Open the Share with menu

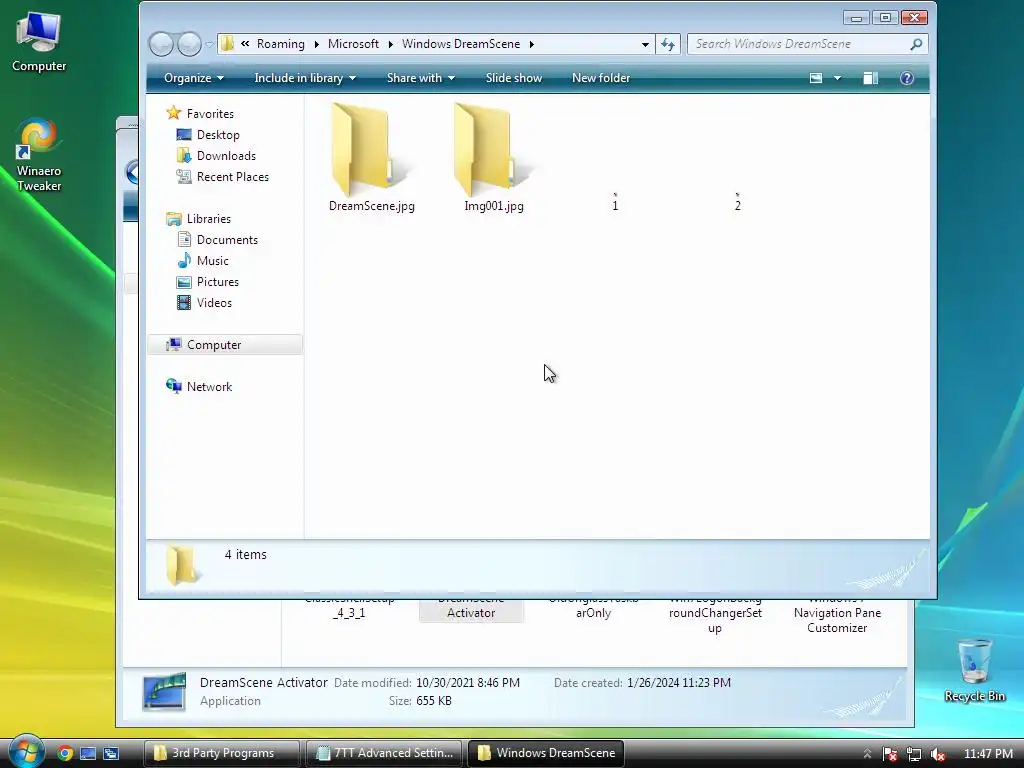pyautogui.click(x=420, y=78)
